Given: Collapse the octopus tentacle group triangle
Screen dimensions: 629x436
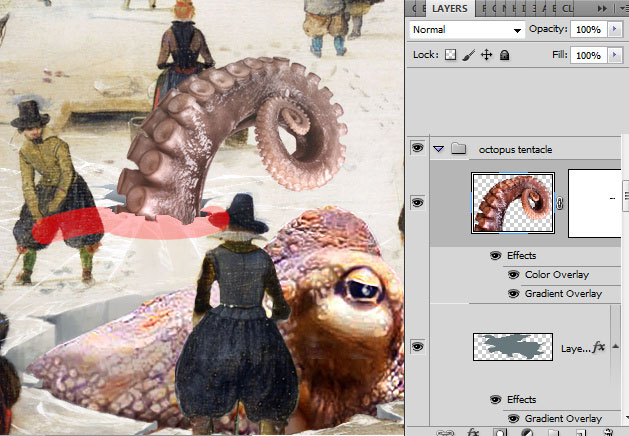Looking at the screenshot, I should 438,149.
